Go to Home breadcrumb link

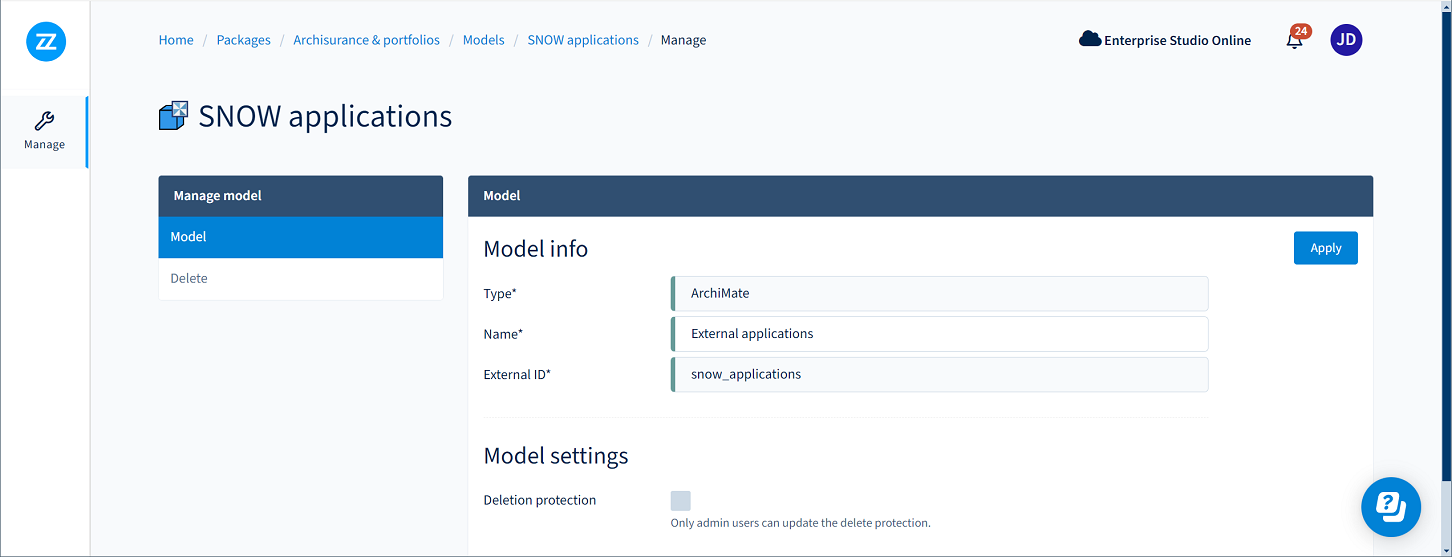coord(176,40)
